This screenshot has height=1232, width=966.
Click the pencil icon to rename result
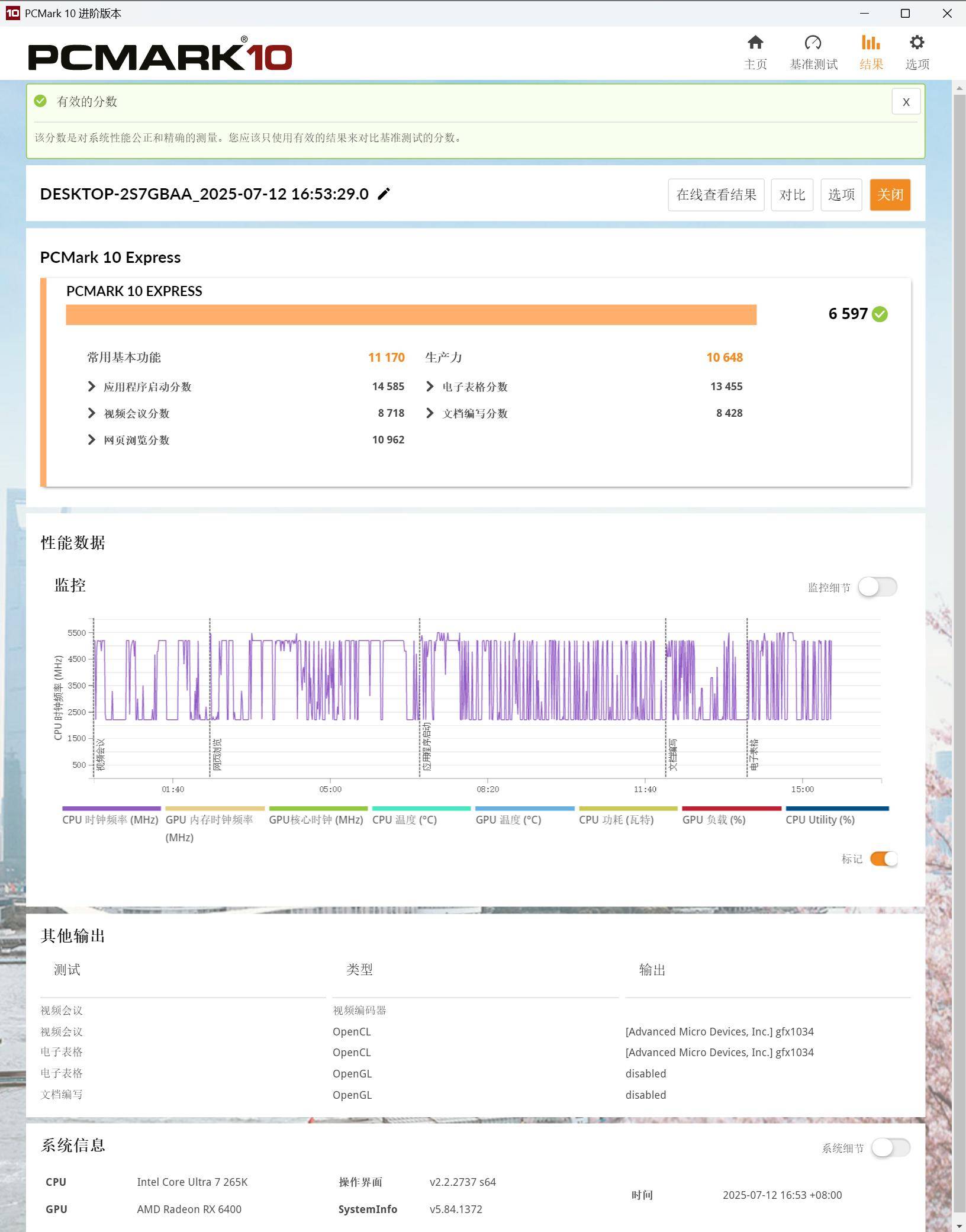384,194
